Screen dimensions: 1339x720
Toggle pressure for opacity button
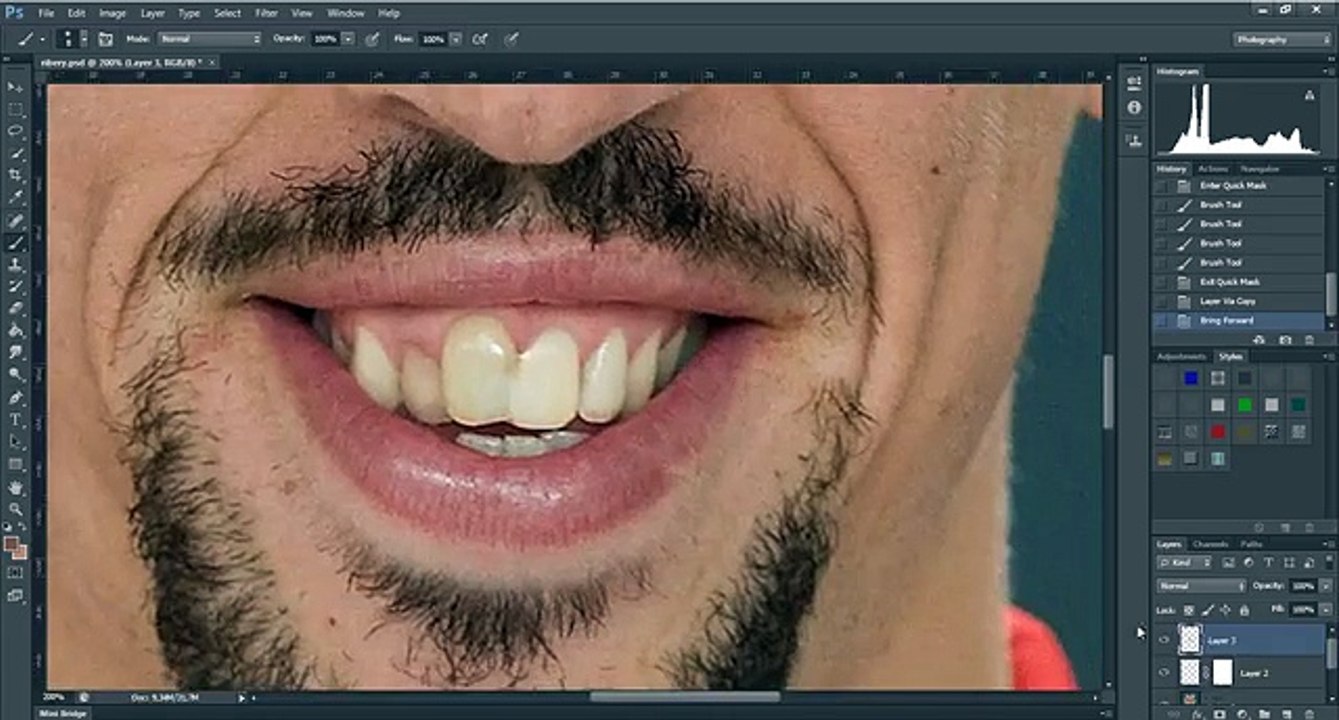372,39
